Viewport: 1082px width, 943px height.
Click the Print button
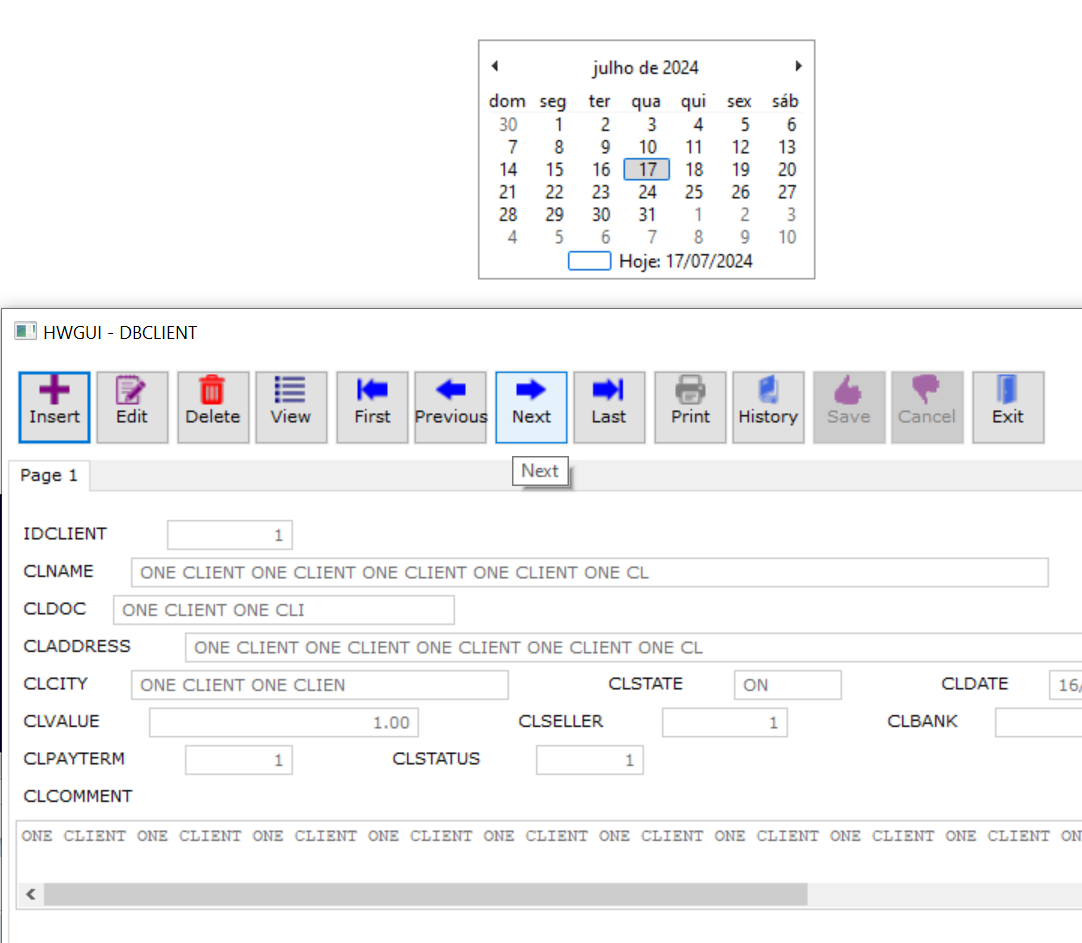click(690, 407)
